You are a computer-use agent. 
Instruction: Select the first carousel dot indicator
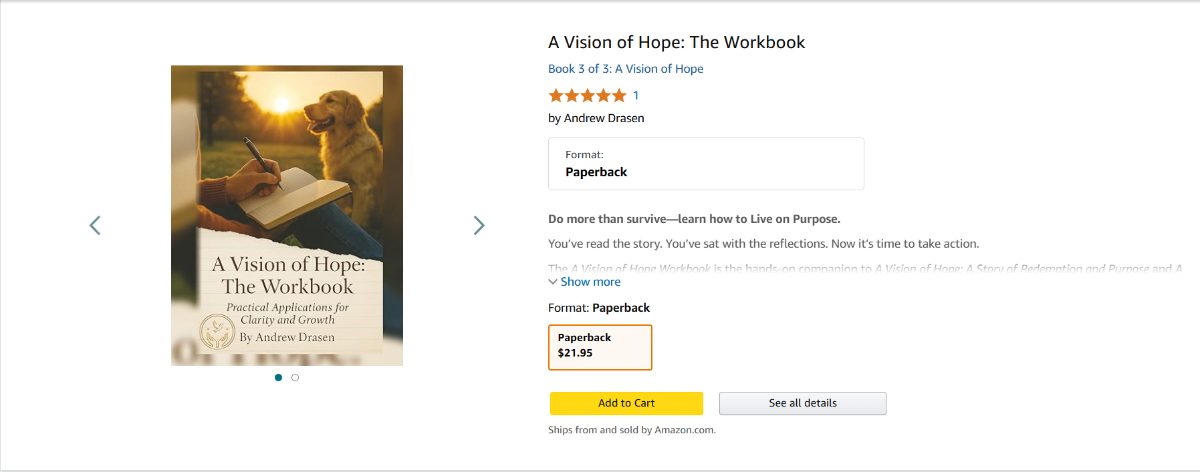(278, 378)
